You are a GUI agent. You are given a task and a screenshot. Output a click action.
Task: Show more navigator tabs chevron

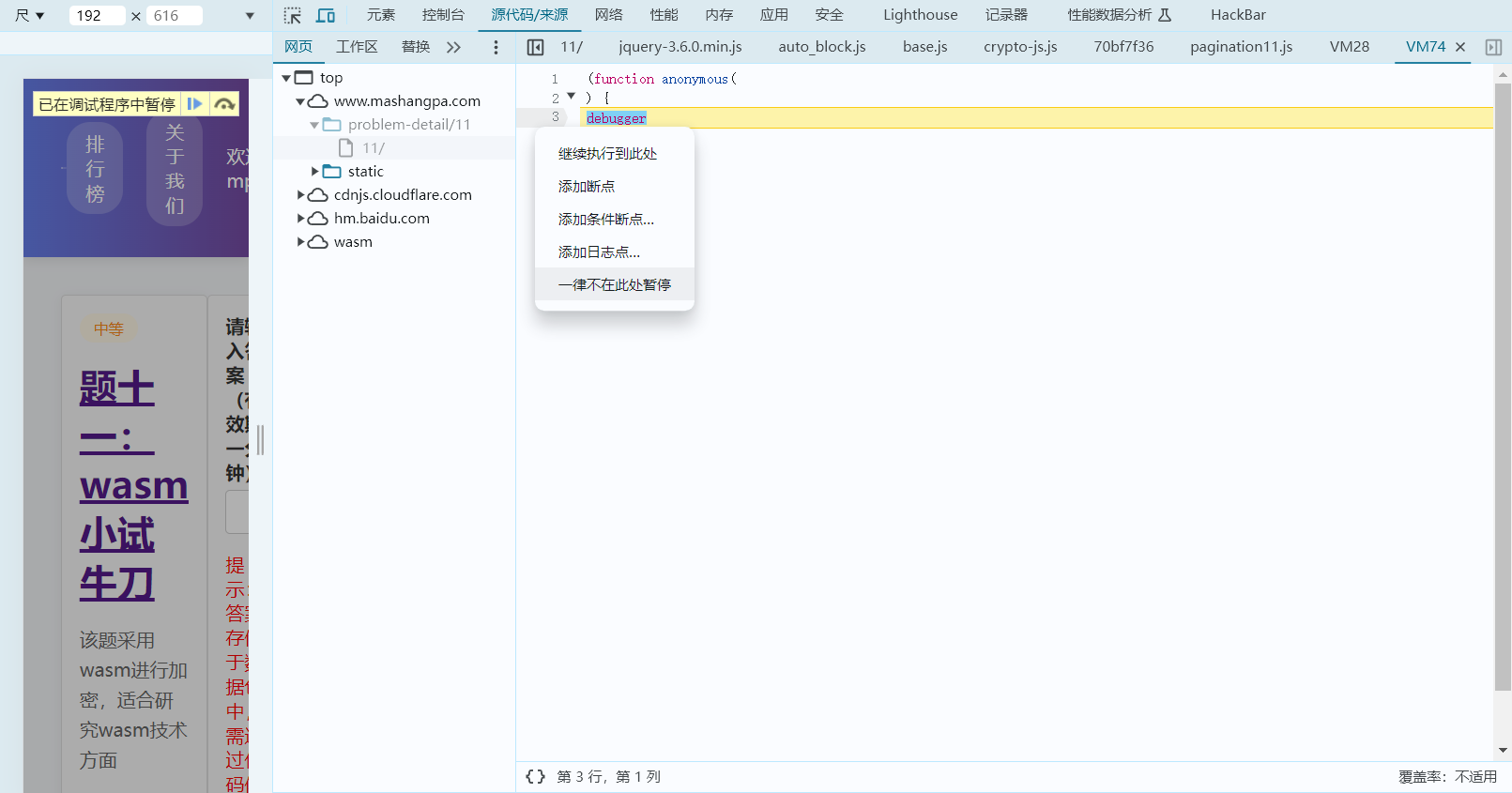point(454,47)
